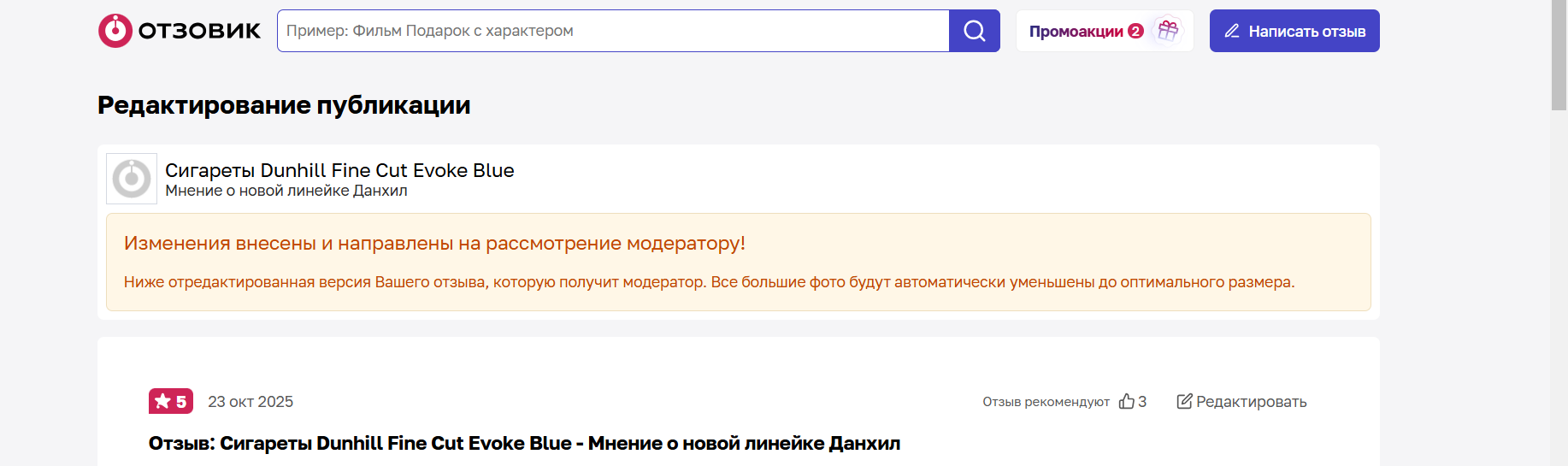Viewport: 1568px width, 466px height.
Task: Click subtitle Мнение о новой линейке Данхил
Action: tap(286, 191)
